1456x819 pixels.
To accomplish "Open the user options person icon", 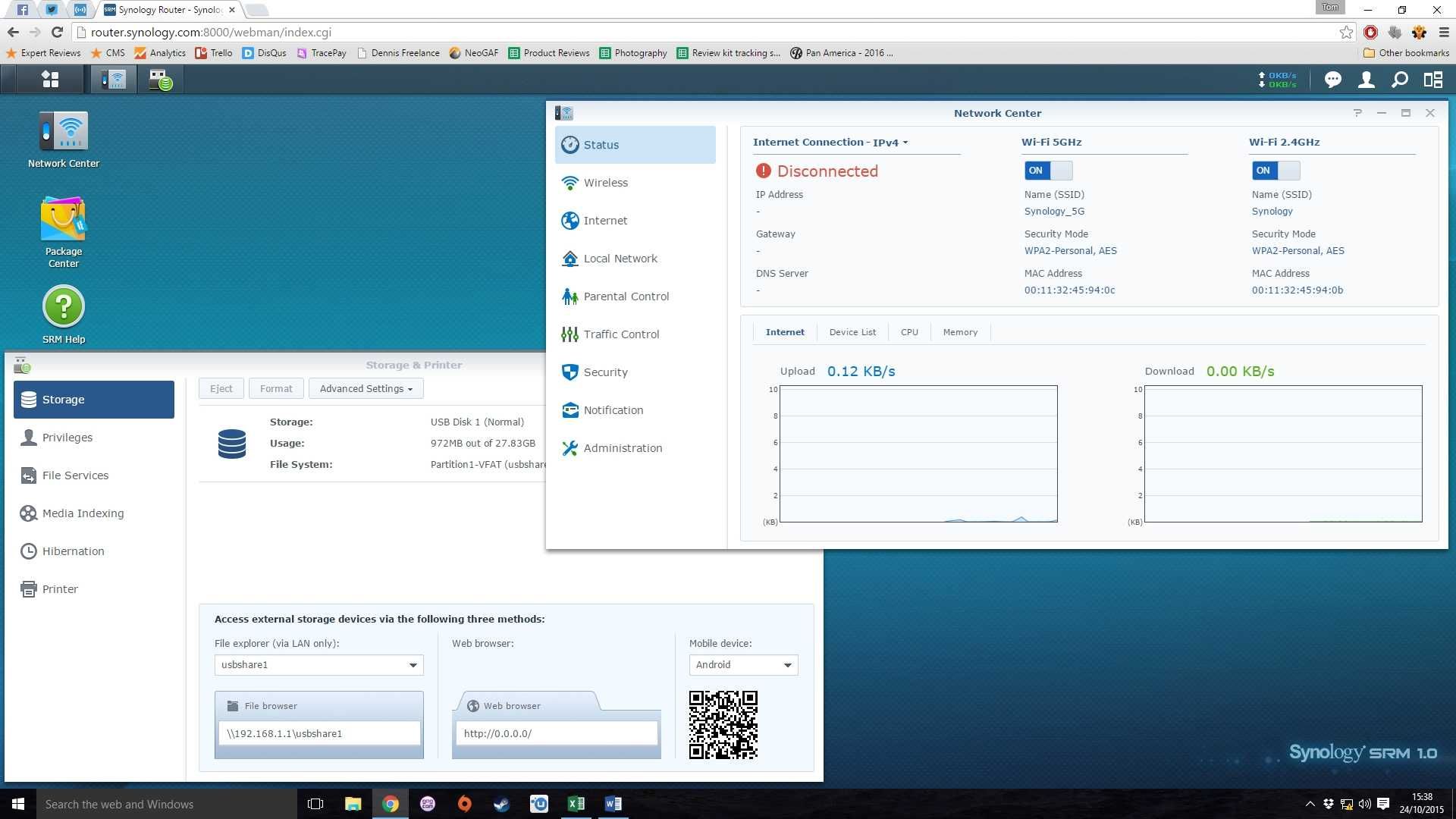I will pyautogui.click(x=1366, y=80).
